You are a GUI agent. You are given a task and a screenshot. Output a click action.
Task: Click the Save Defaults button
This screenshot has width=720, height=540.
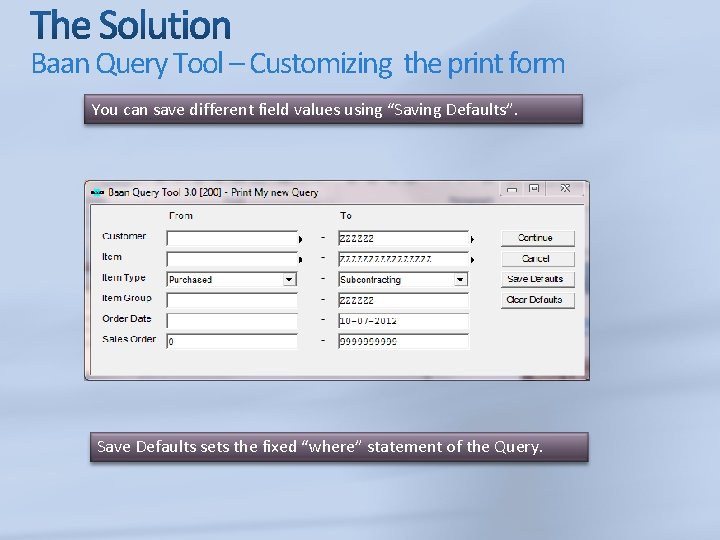[538, 279]
